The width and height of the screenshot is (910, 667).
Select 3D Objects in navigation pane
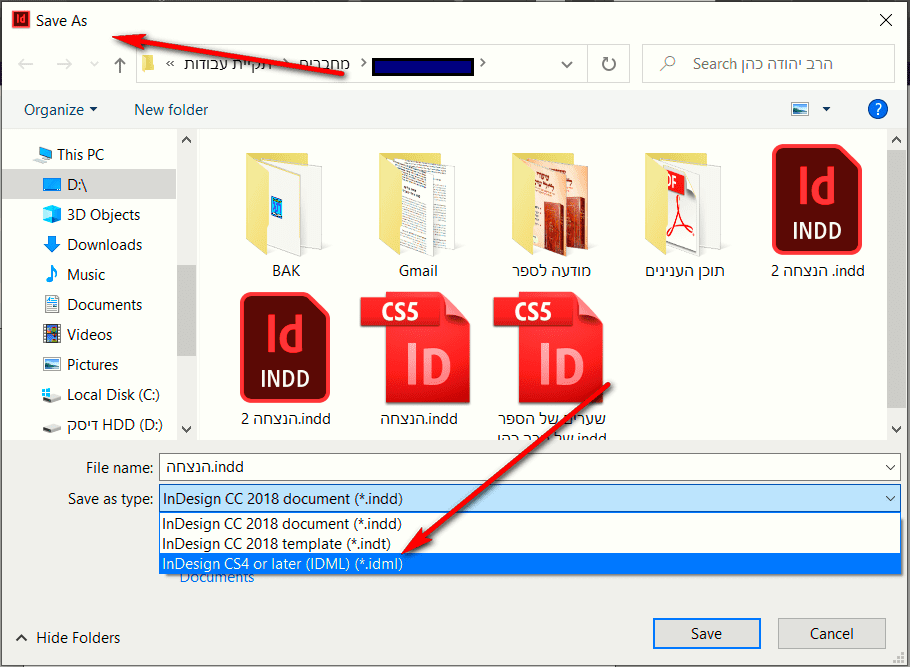[x=92, y=215]
